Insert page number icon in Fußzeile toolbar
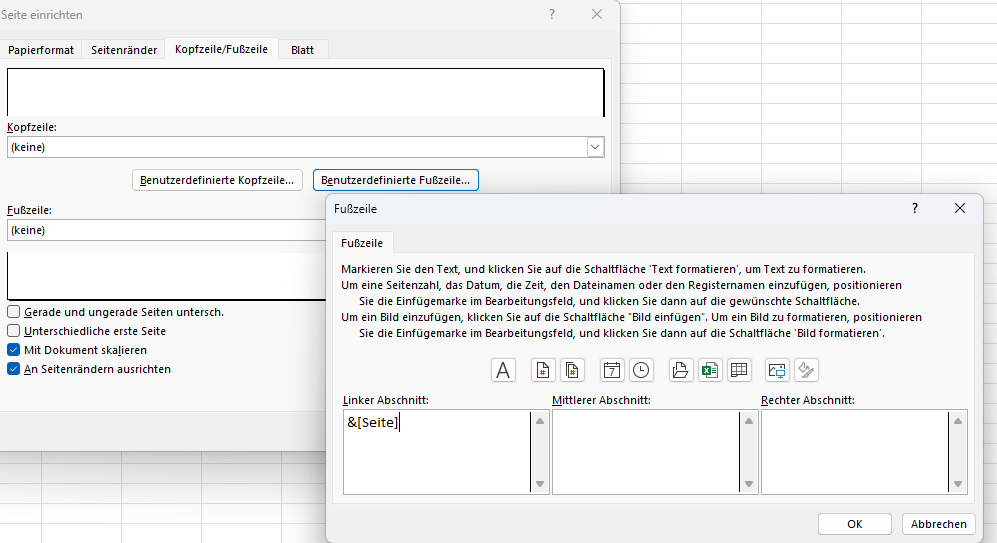This screenshot has width=997, height=543. [542, 370]
